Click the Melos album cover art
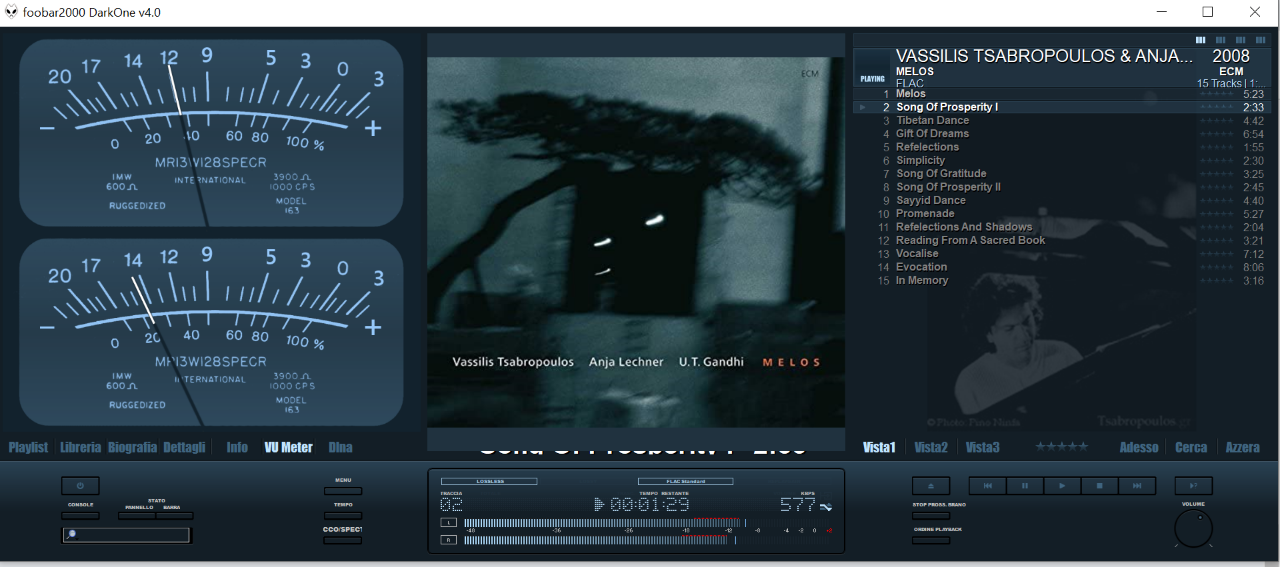Screen dimensions: 1280x567 point(635,242)
